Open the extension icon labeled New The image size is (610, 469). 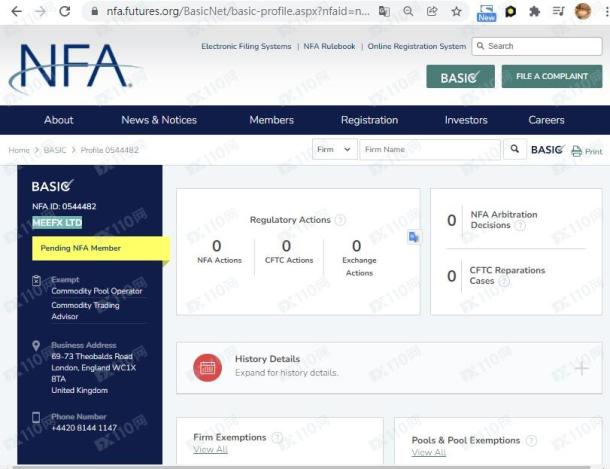pyautogui.click(x=486, y=13)
